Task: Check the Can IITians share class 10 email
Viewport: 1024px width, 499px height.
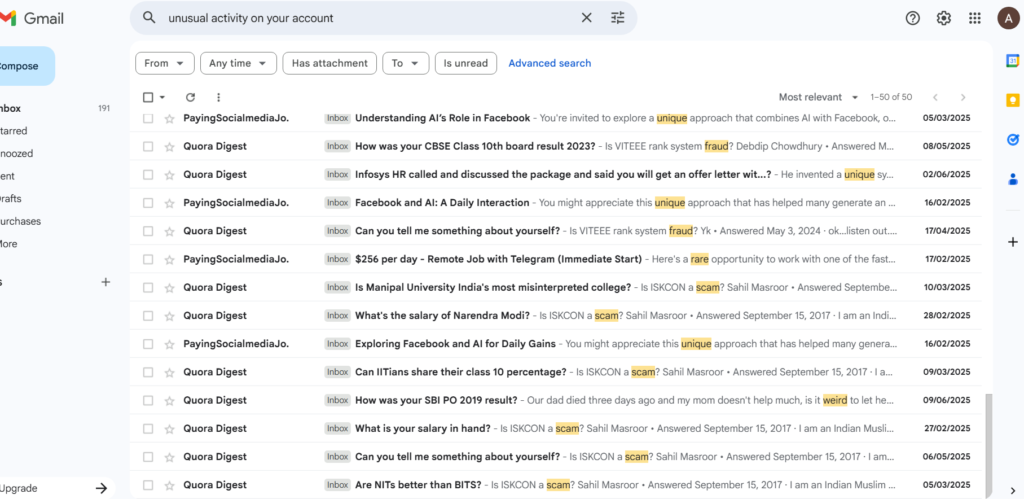Action: [148, 372]
